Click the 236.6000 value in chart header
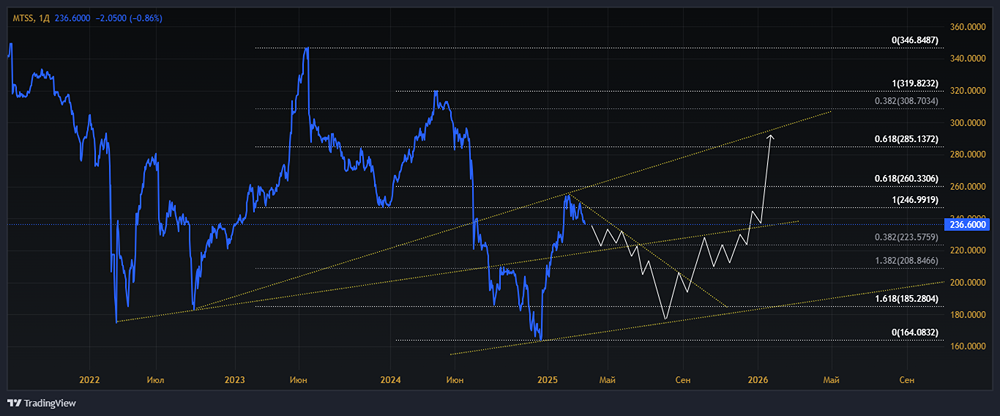This screenshot has height=416, width=1000. tap(71, 19)
